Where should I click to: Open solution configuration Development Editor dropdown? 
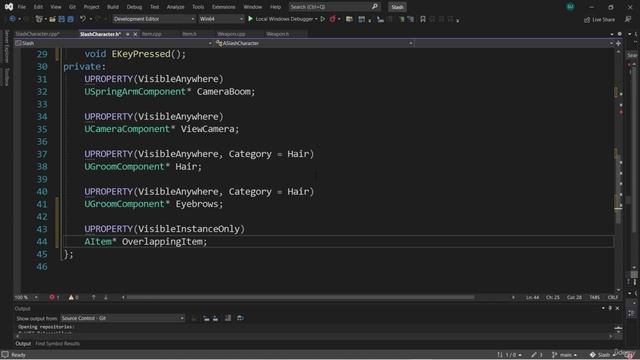(154, 19)
